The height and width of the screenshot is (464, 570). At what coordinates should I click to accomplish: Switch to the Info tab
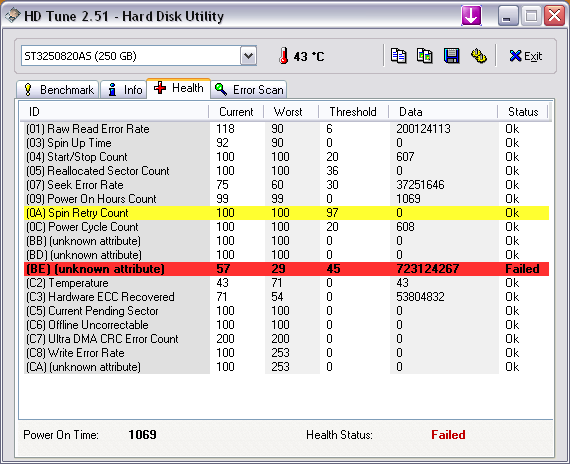124,89
